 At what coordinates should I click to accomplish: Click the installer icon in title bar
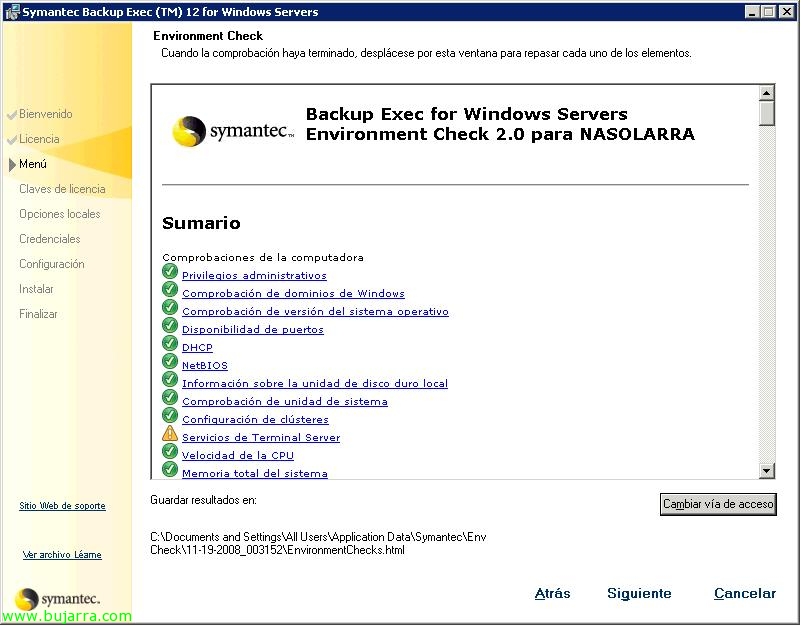11,12
